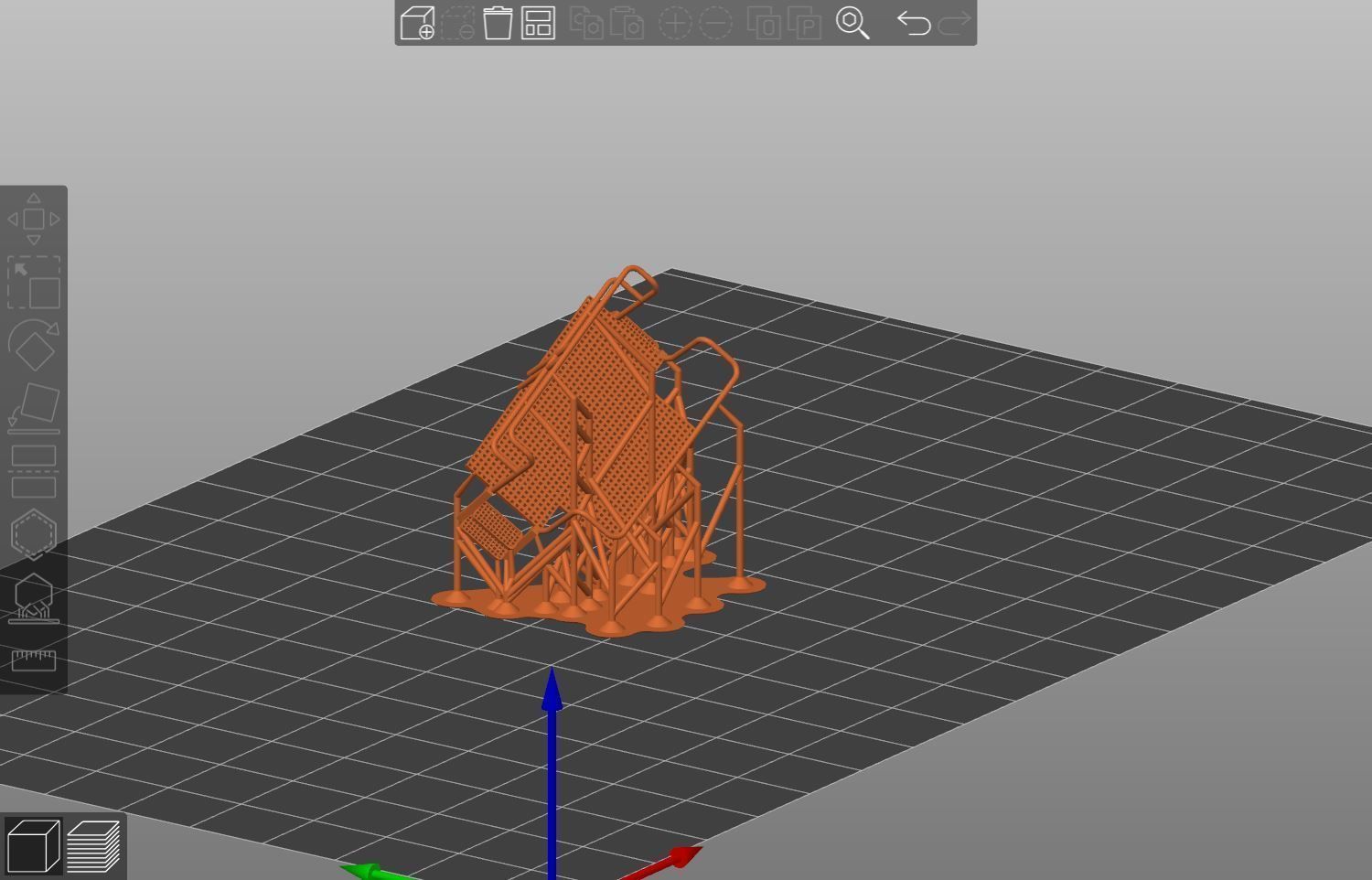
Task: Click the Split to objects icon
Action: [x=764, y=23]
